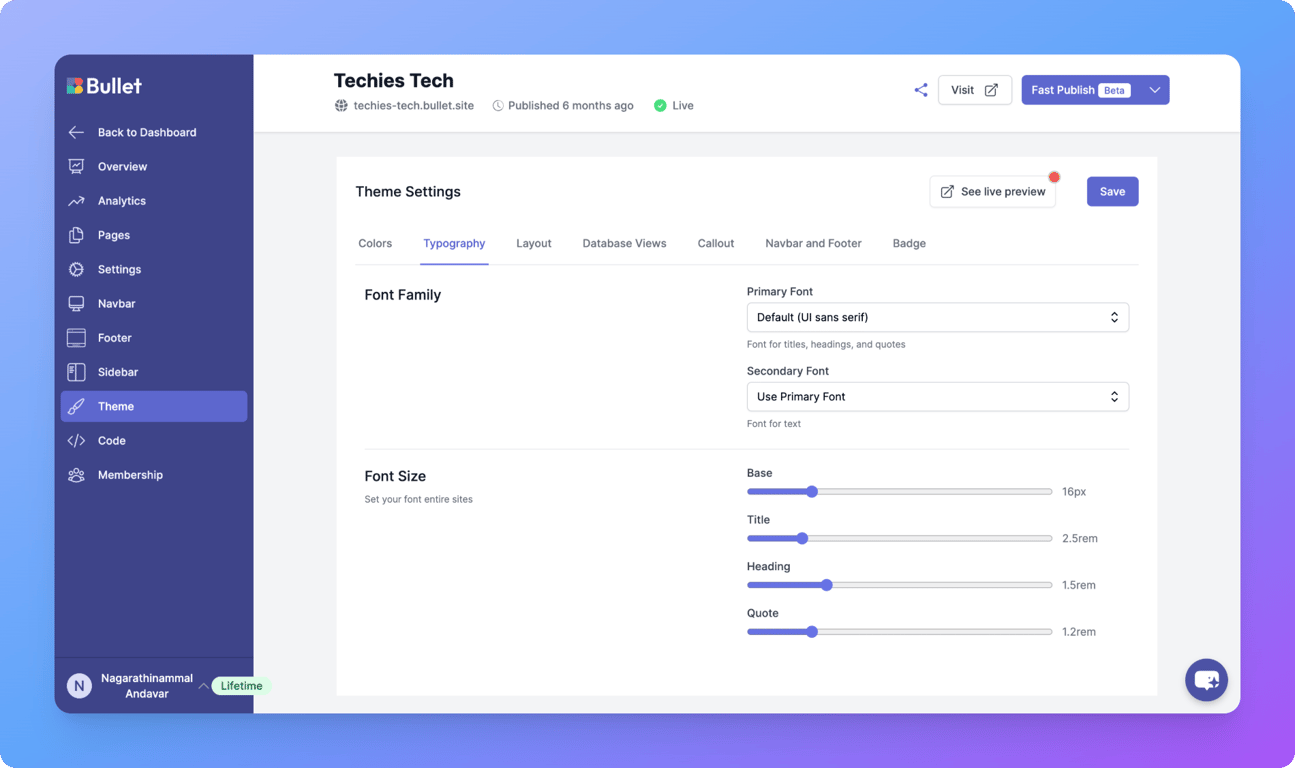Click the clock icon beside Published
This screenshot has width=1295, height=768.
point(498,106)
